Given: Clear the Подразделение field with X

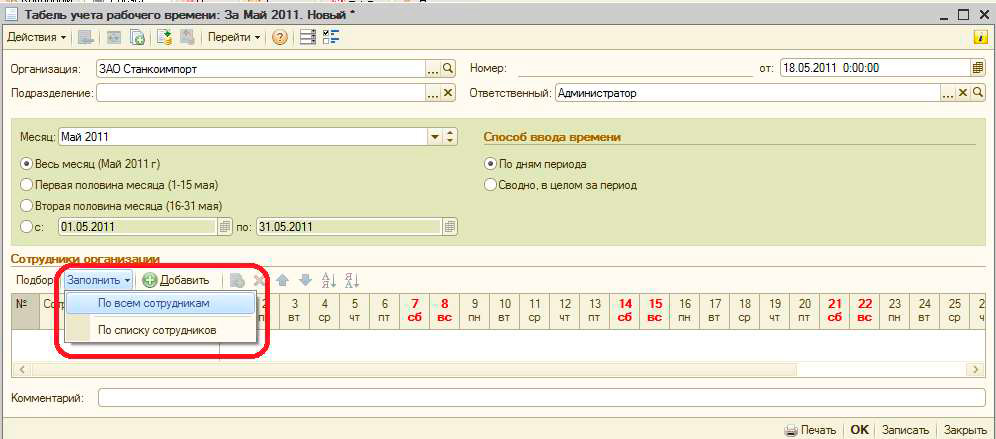Looking at the screenshot, I should tap(448, 93).
